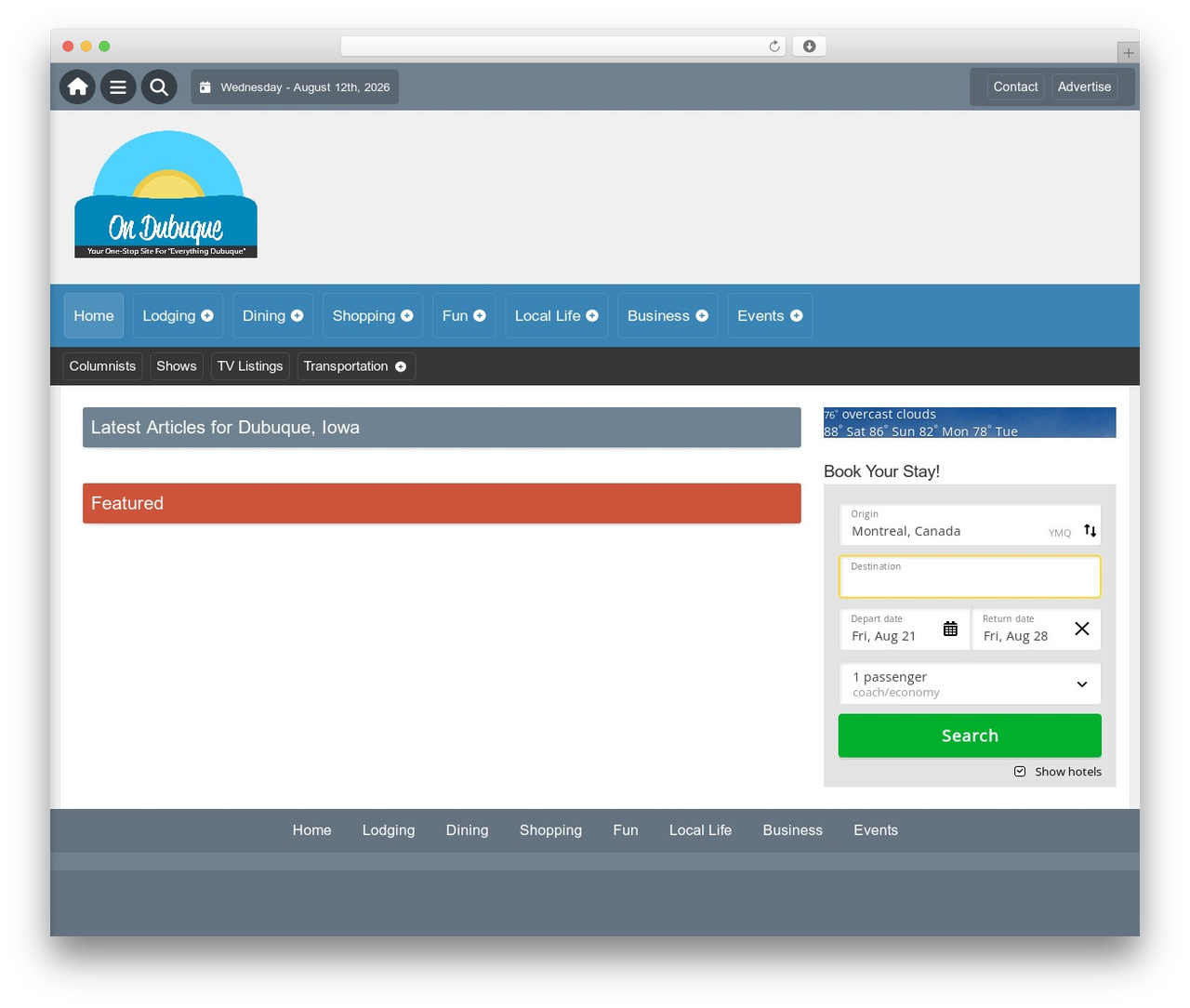Open the Columnists sub-menu link
The height and width of the screenshot is (1008, 1190).
[x=102, y=366]
